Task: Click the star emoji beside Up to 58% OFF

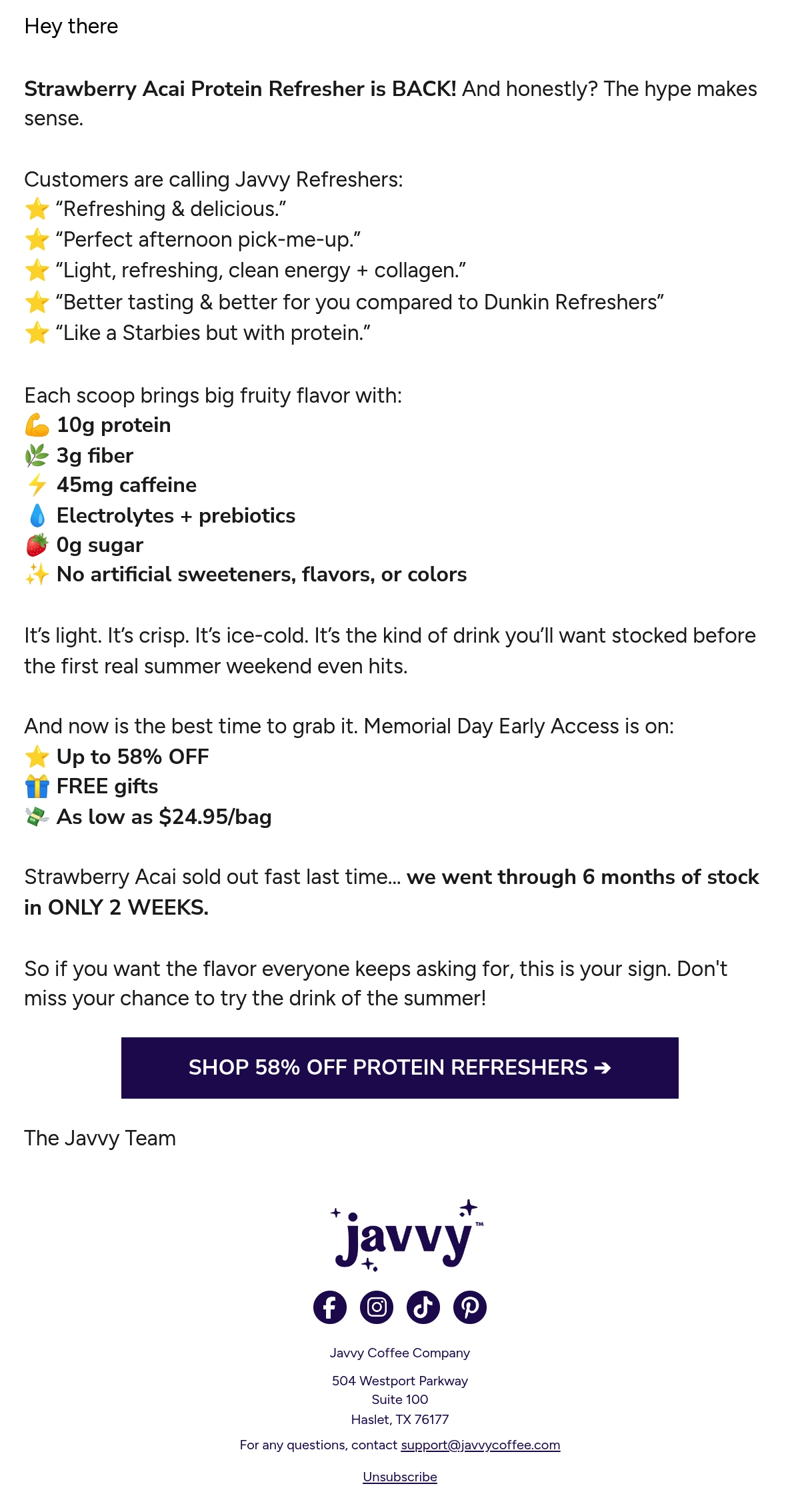Action: click(x=37, y=757)
